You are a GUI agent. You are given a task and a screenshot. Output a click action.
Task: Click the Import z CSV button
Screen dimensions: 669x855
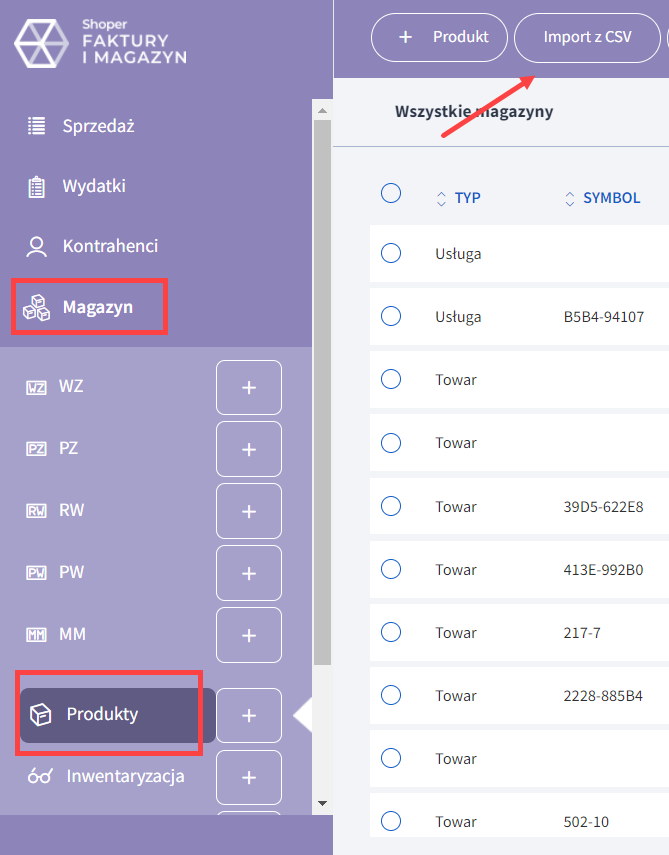(587, 38)
